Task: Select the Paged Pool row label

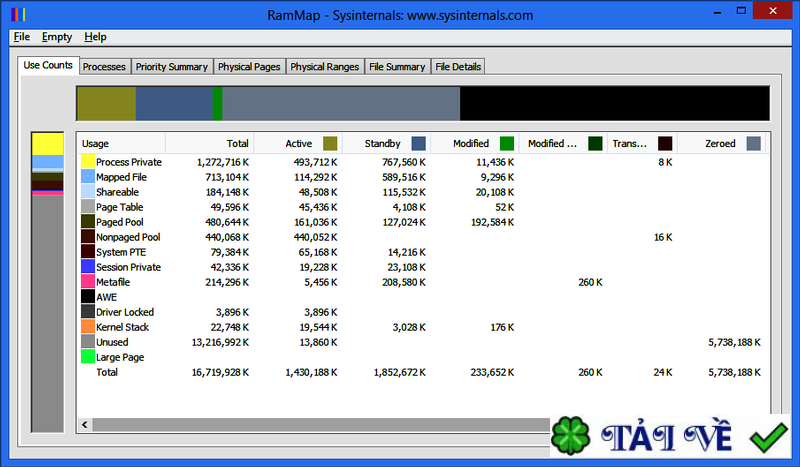Action: tap(120, 222)
